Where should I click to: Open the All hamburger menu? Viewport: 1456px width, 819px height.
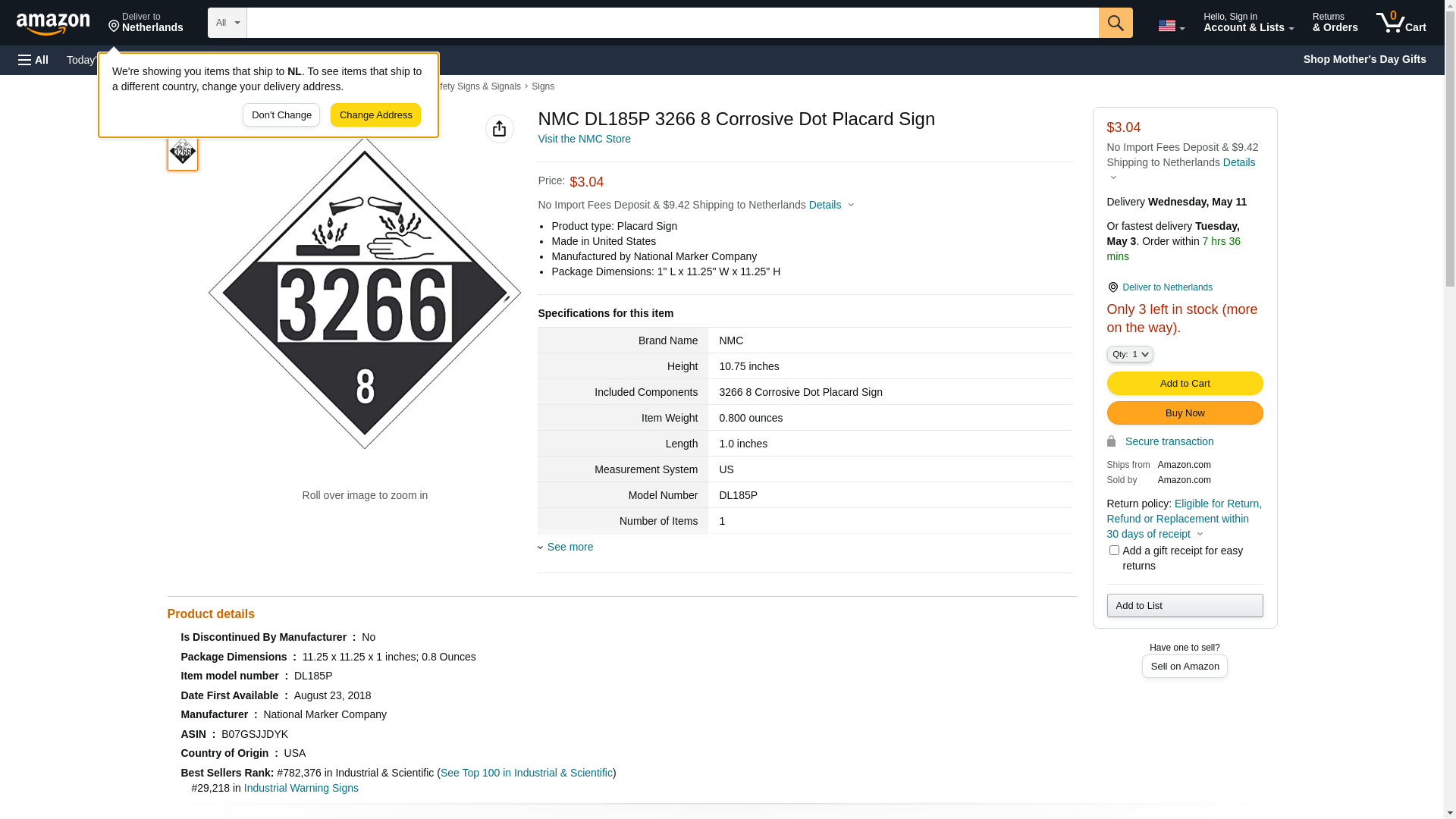[33, 60]
